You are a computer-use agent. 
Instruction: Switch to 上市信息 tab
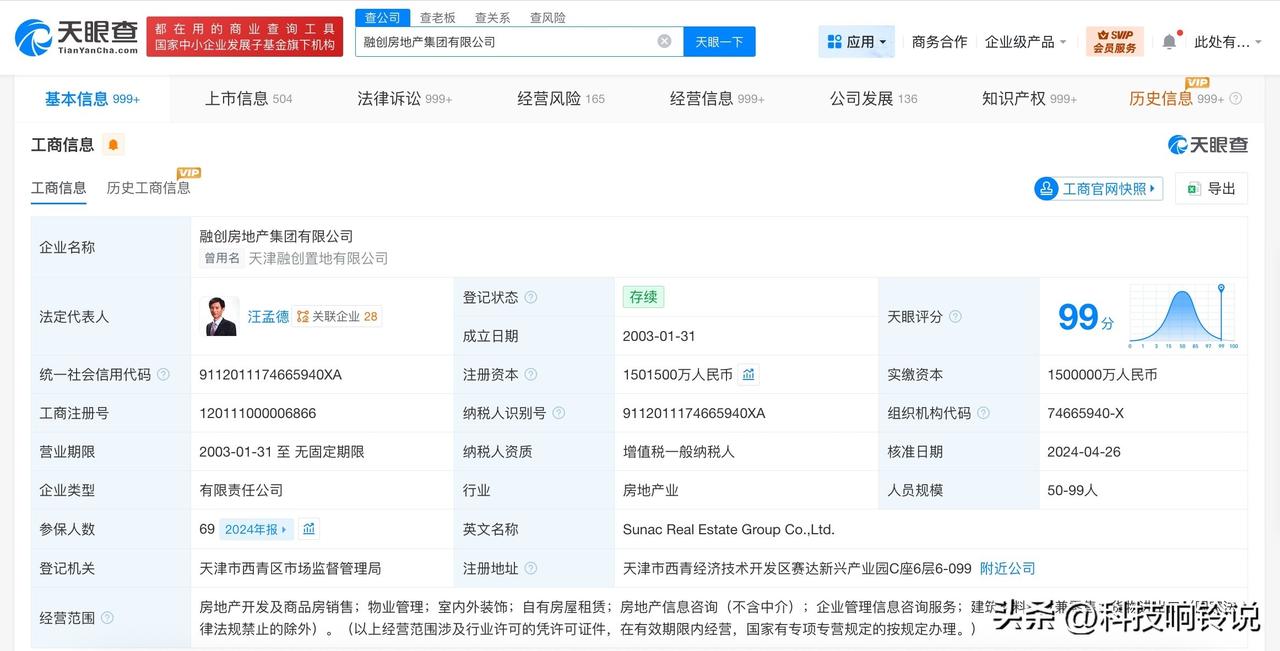[x=249, y=98]
